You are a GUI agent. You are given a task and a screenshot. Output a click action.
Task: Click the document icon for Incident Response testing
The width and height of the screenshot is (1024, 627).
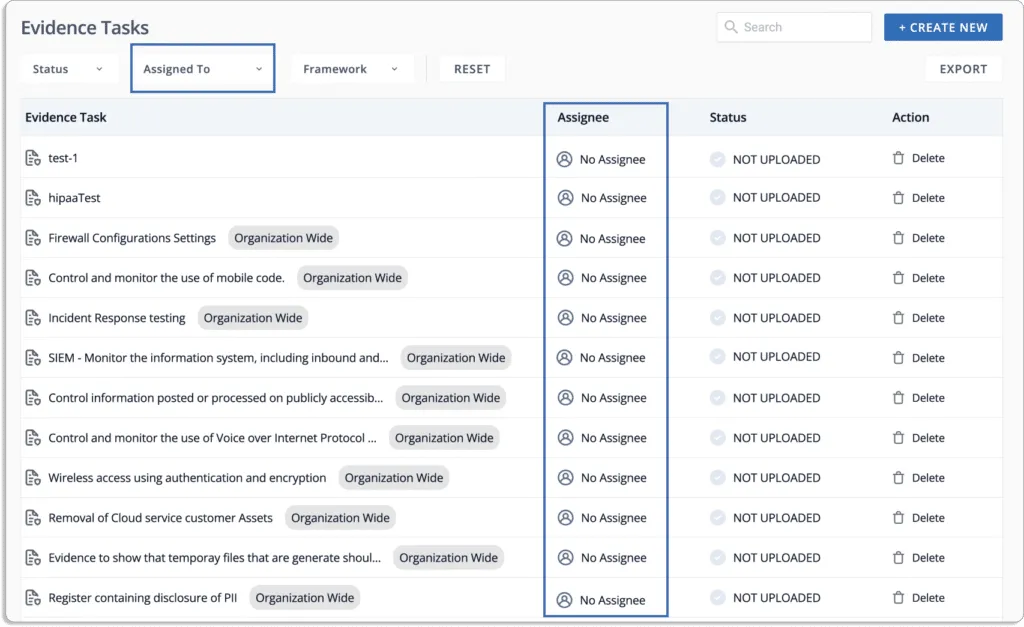pyautogui.click(x=33, y=318)
